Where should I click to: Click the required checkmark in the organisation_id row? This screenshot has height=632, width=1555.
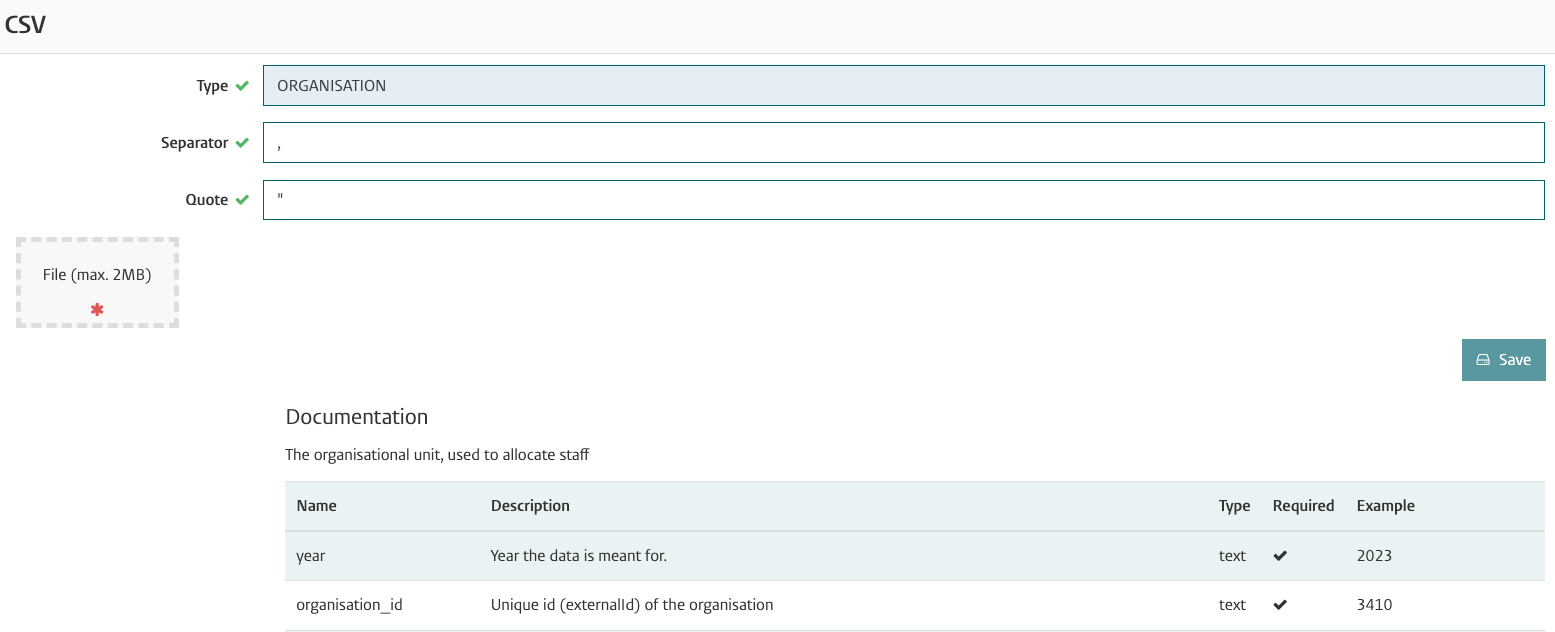[x=1280, y=605]
